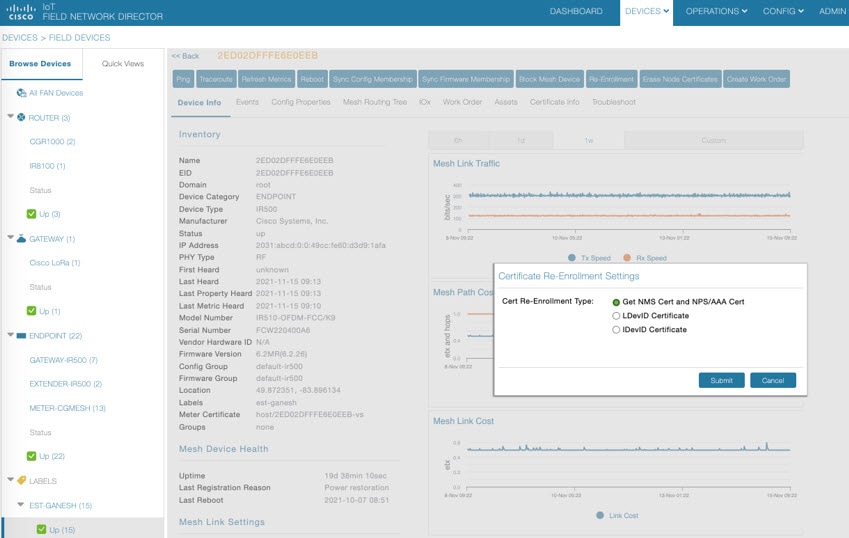Click Block Mesh Device button
This screenshot has height=538, width=849.
[x=550, y=79]
